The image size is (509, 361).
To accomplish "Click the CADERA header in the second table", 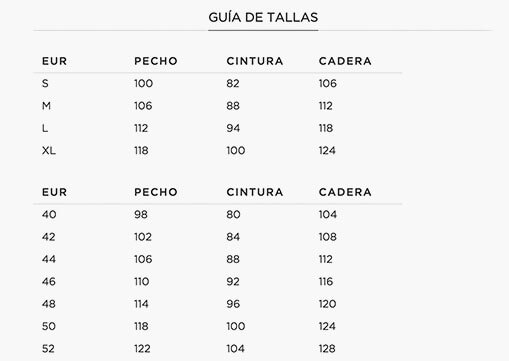I will pyautogui.click(x=345, y=192).
